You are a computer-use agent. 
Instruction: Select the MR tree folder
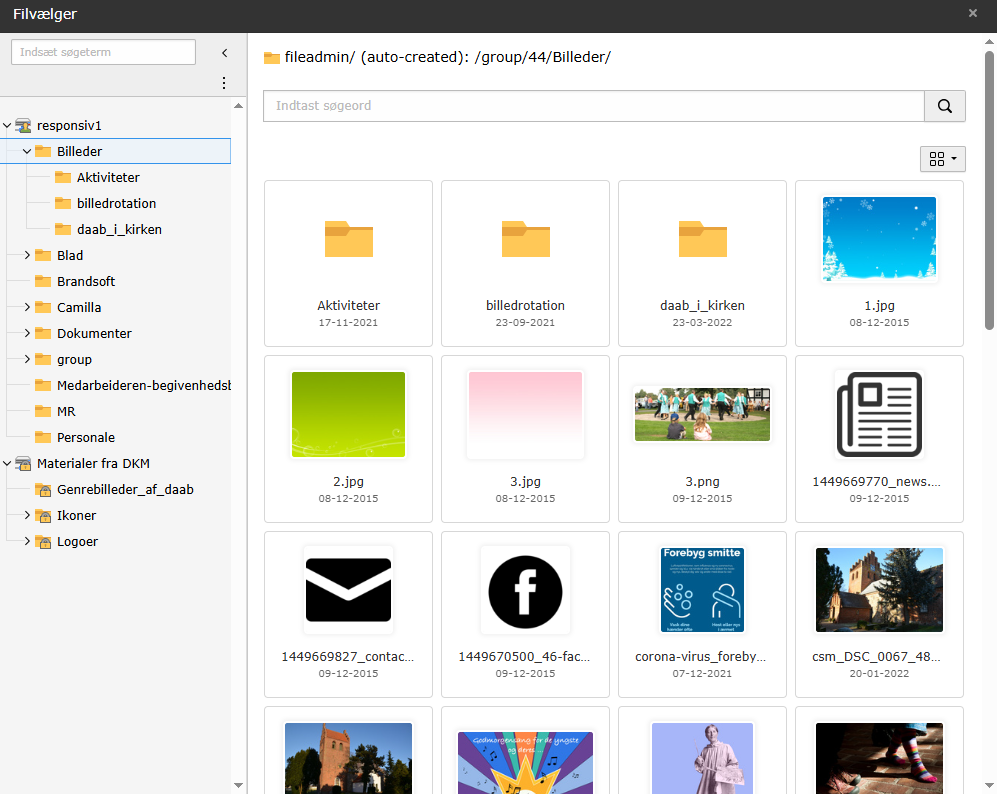coord(66,412)
